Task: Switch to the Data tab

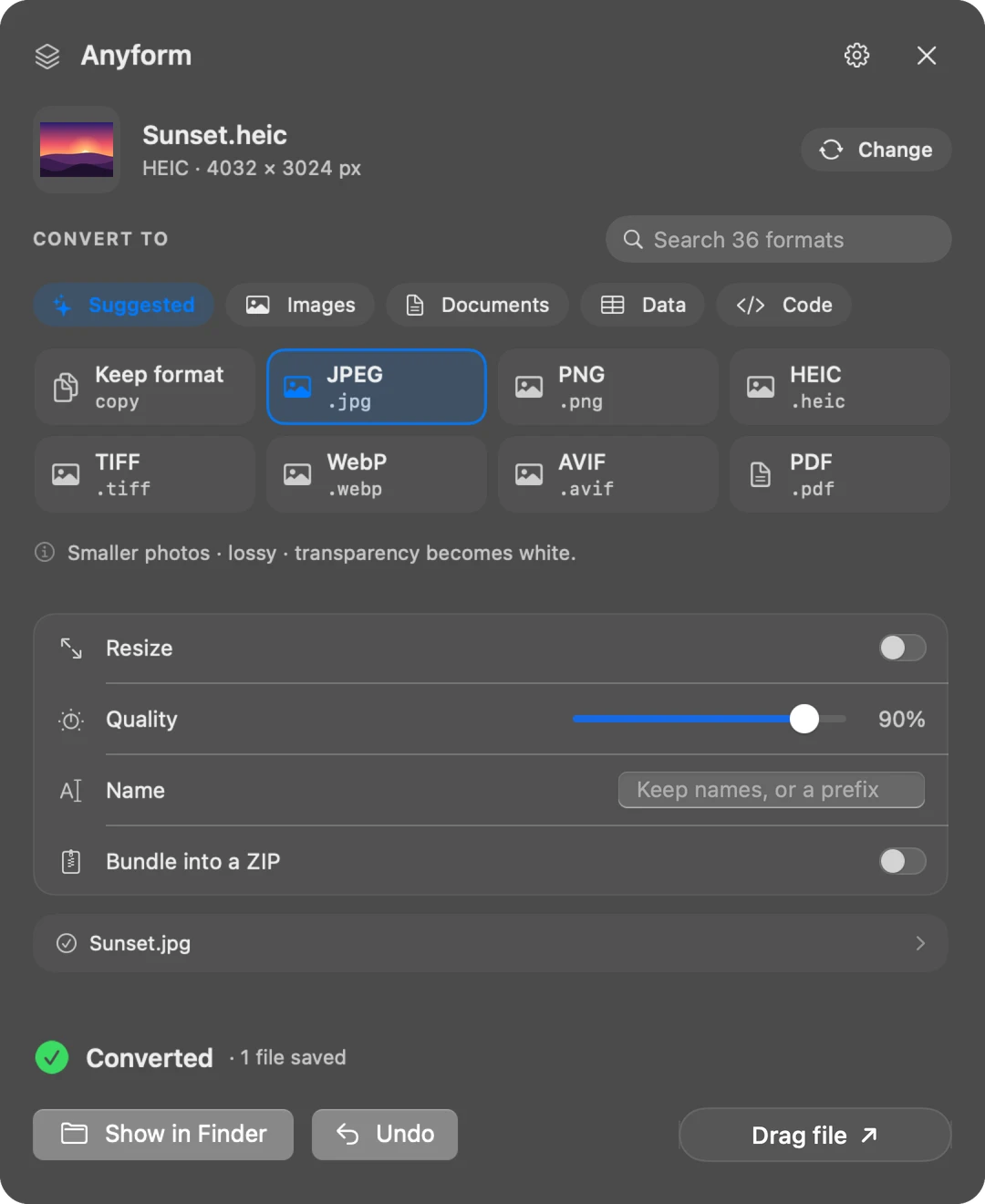Action: (642, 305)
